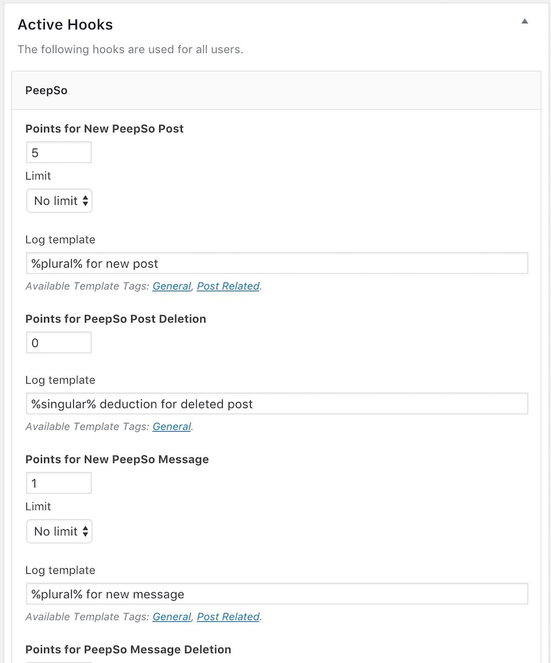This screenshot has height=663, width=551.
Task: Focus the New PeepSo Message points field
Action: point(59,483)
